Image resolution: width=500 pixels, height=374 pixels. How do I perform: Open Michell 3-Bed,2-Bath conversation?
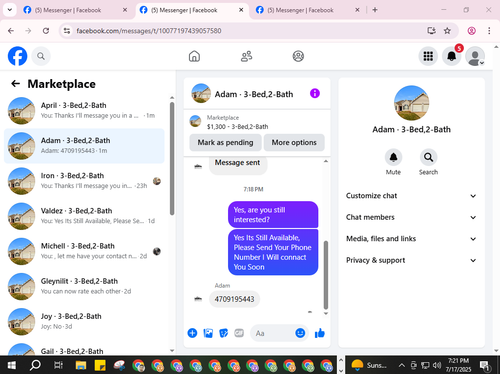tap(84, 251)
